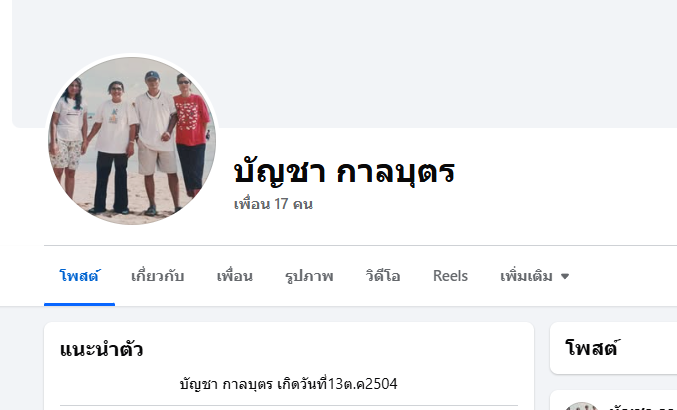Select the bio text with birth date 2504
Image resolution: width=677 pixels, height=410 pixels.
pyautogui.click(x=288, y=384)
